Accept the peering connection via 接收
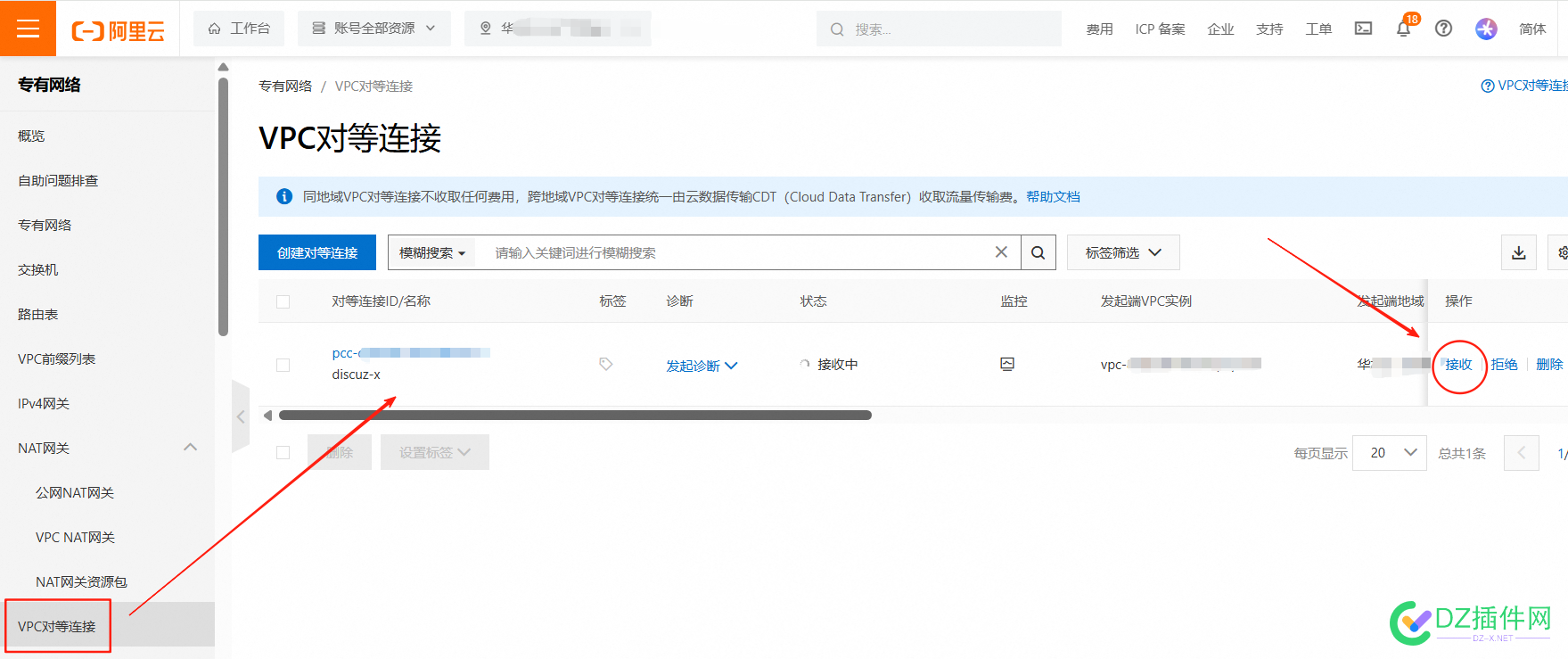 [1458, 364]
